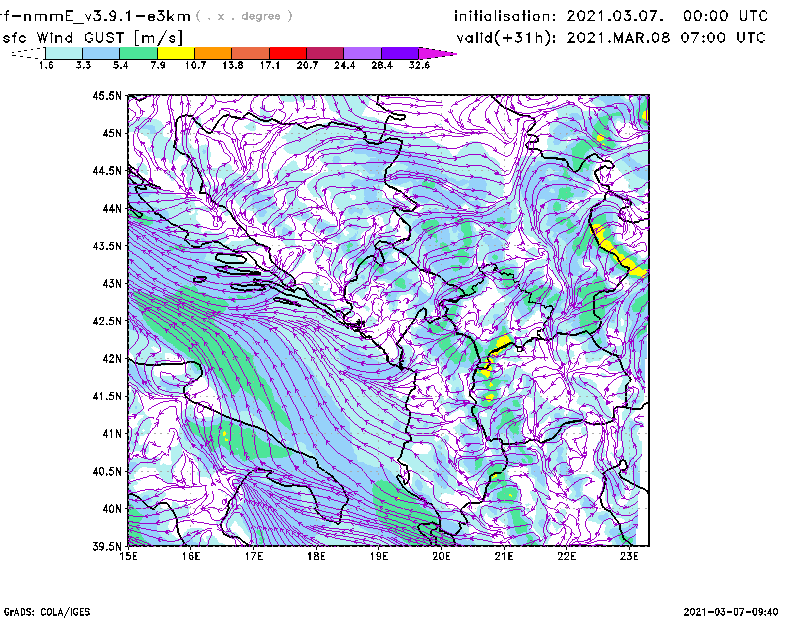This screenshot has width=800, height=618.
Task: Click the 21E longitude label
Action: tap(504, 556)
